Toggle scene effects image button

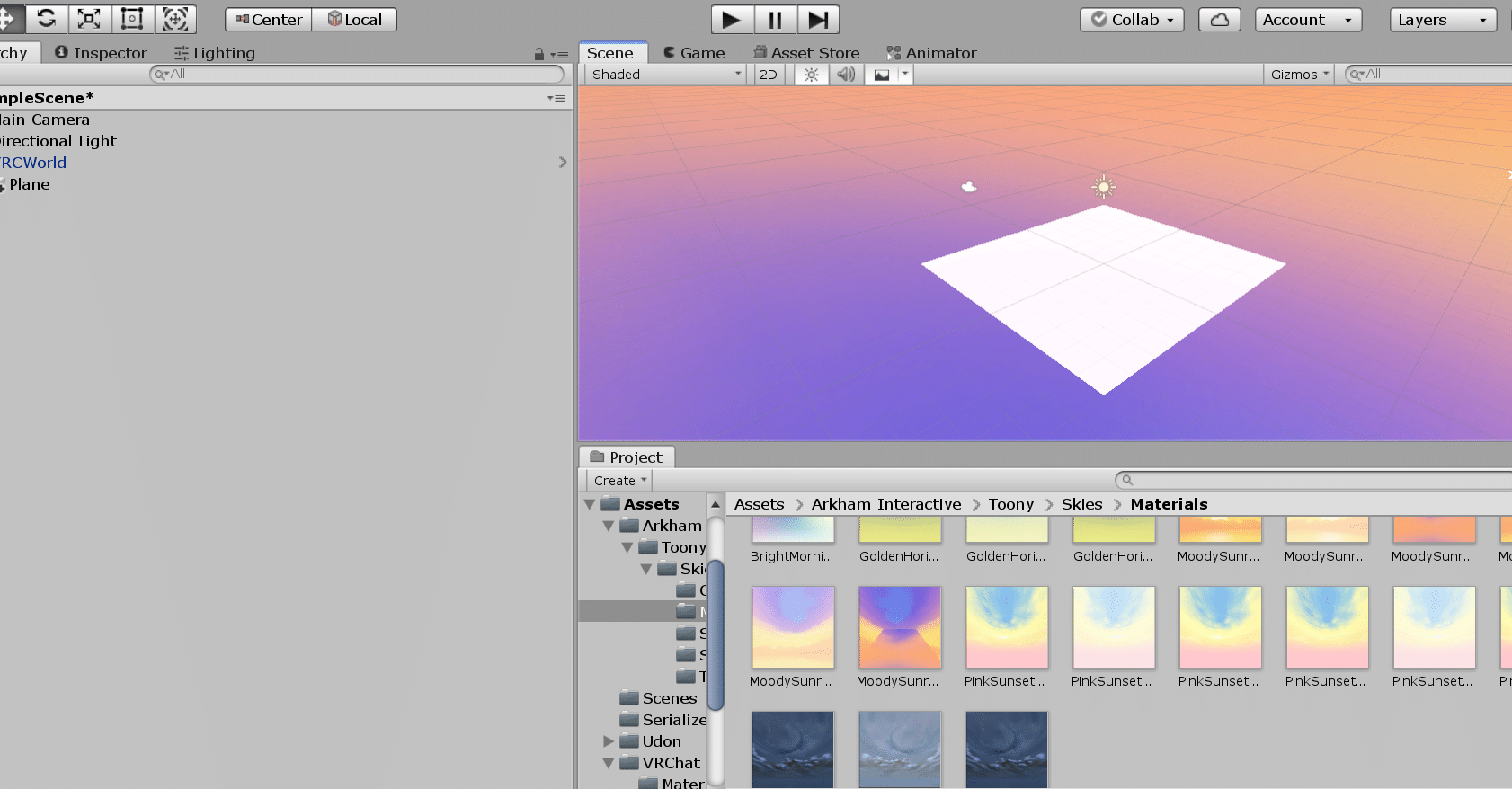[881, 75]
